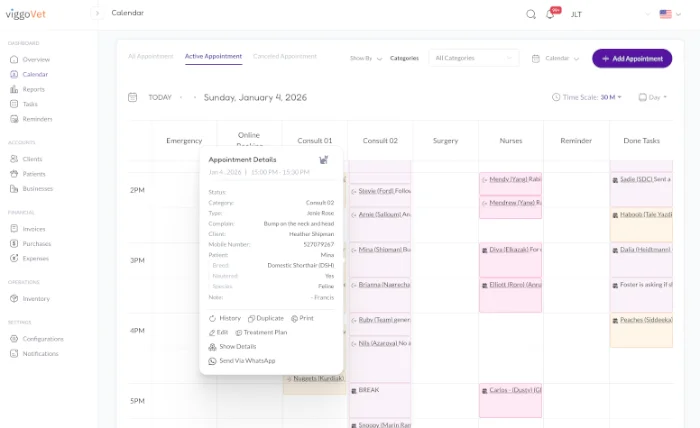
Task: Open the notifications bell with 99+ badge
Action: coord(550,14)
